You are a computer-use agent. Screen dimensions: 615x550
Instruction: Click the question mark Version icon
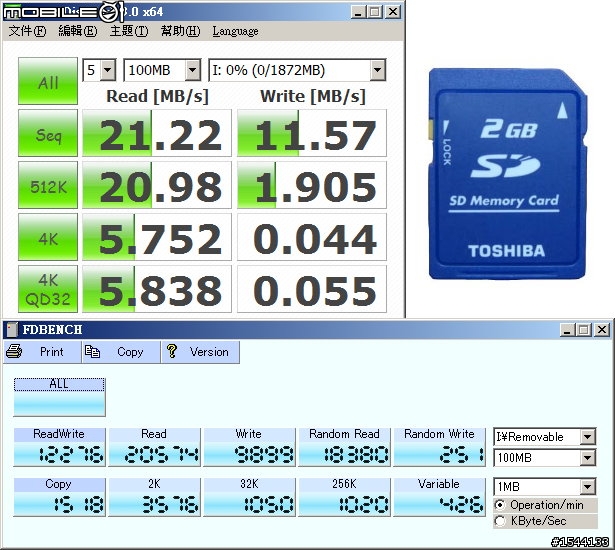click(x=171, y=351)
